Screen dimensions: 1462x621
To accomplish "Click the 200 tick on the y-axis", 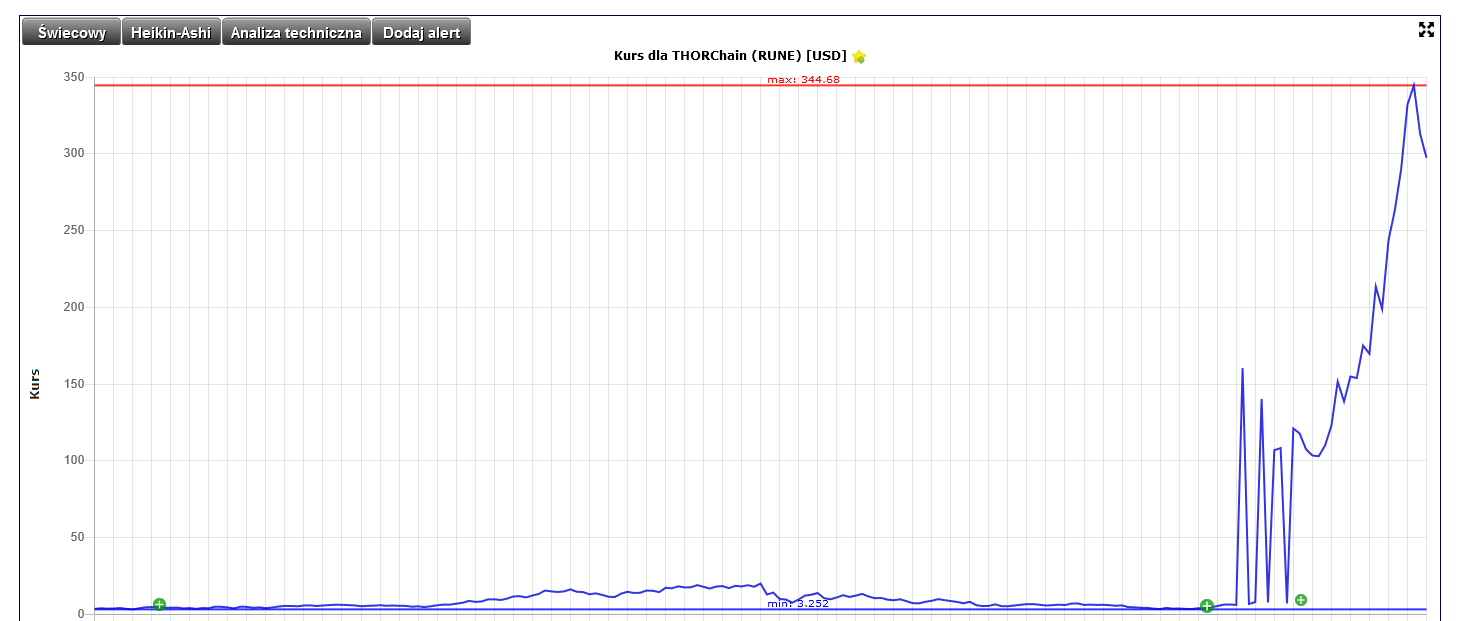I will coord(72,307).
